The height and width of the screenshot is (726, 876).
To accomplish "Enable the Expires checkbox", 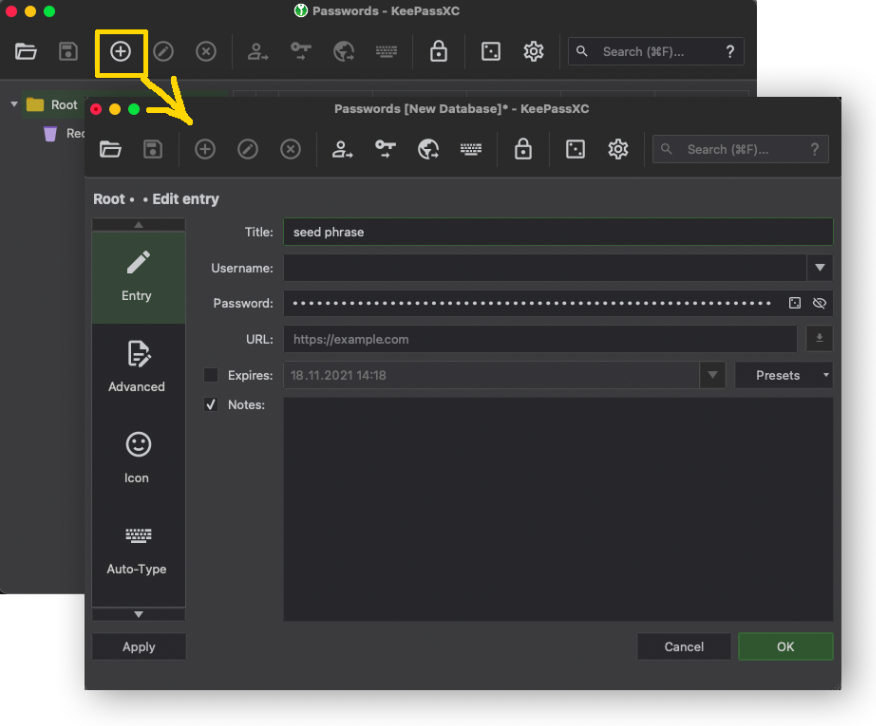I will click(x=211, y=375).
